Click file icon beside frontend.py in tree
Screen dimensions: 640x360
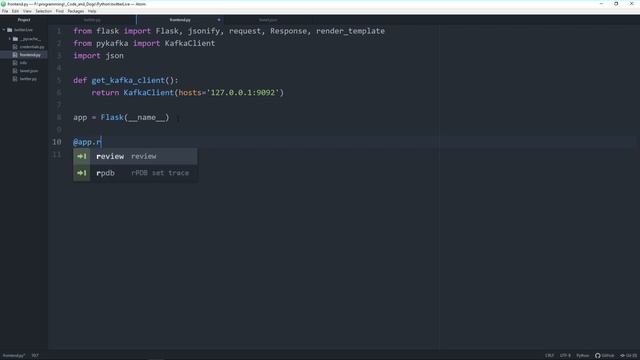(x=15, y=55)
